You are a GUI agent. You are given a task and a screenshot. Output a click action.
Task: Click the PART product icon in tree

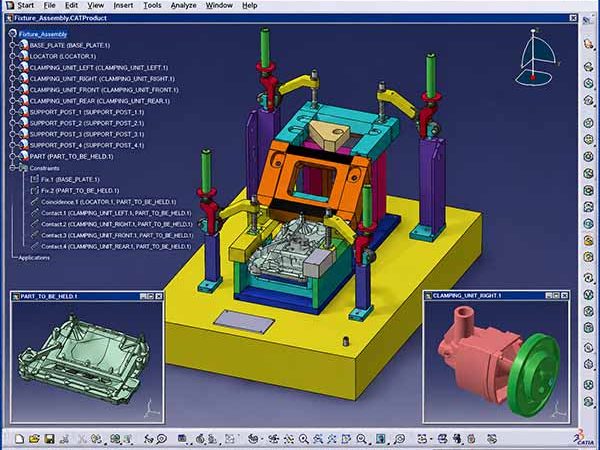[x=24, y=156]
